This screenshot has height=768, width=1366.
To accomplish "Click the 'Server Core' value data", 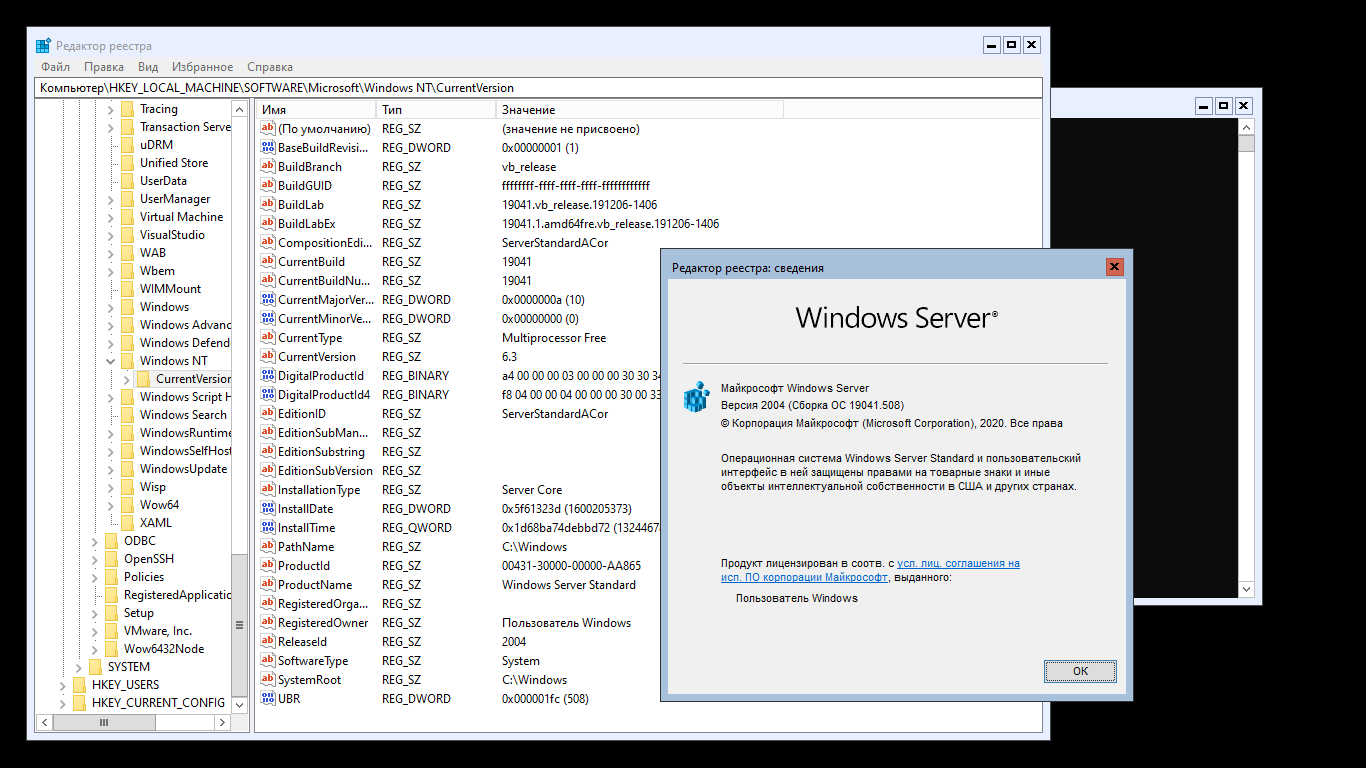I will (x=532, y=490).
